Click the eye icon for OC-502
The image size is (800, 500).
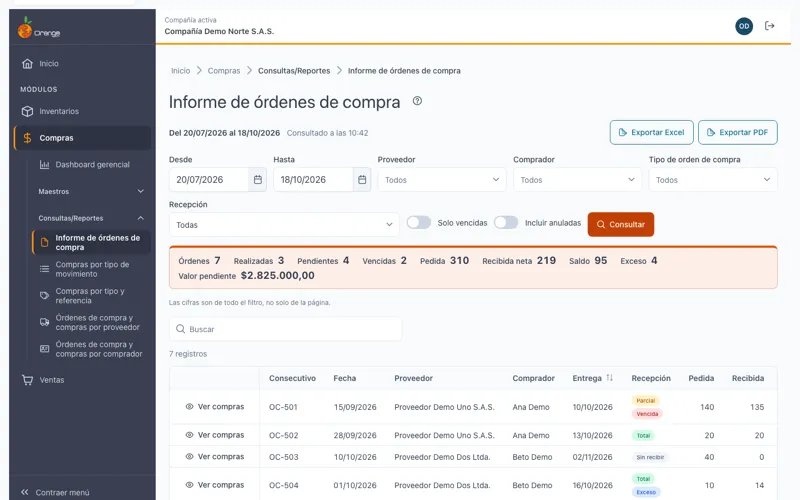pos(189,435)
